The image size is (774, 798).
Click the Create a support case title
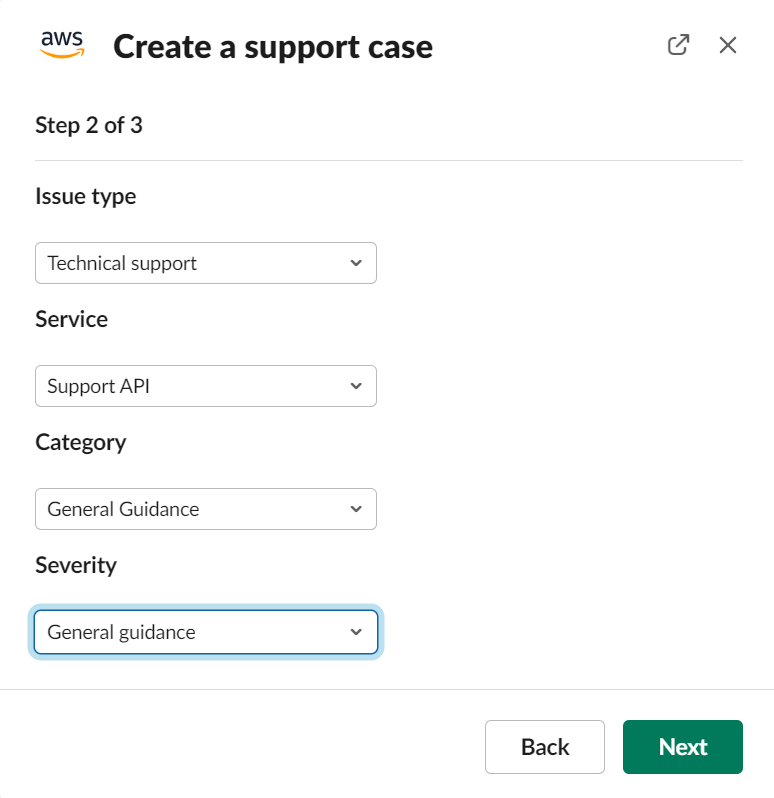tap(273, 47)
